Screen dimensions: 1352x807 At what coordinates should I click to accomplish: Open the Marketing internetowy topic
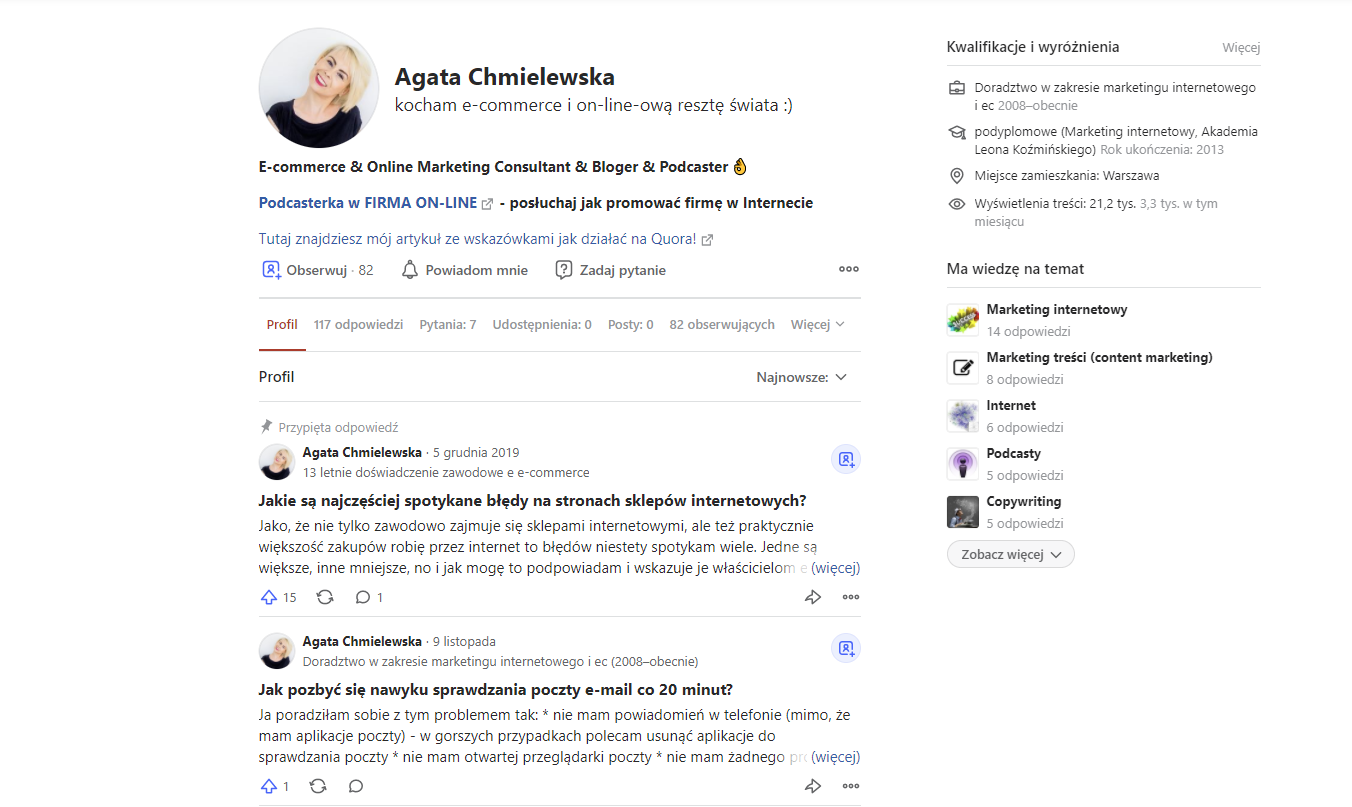[1057, 309]
